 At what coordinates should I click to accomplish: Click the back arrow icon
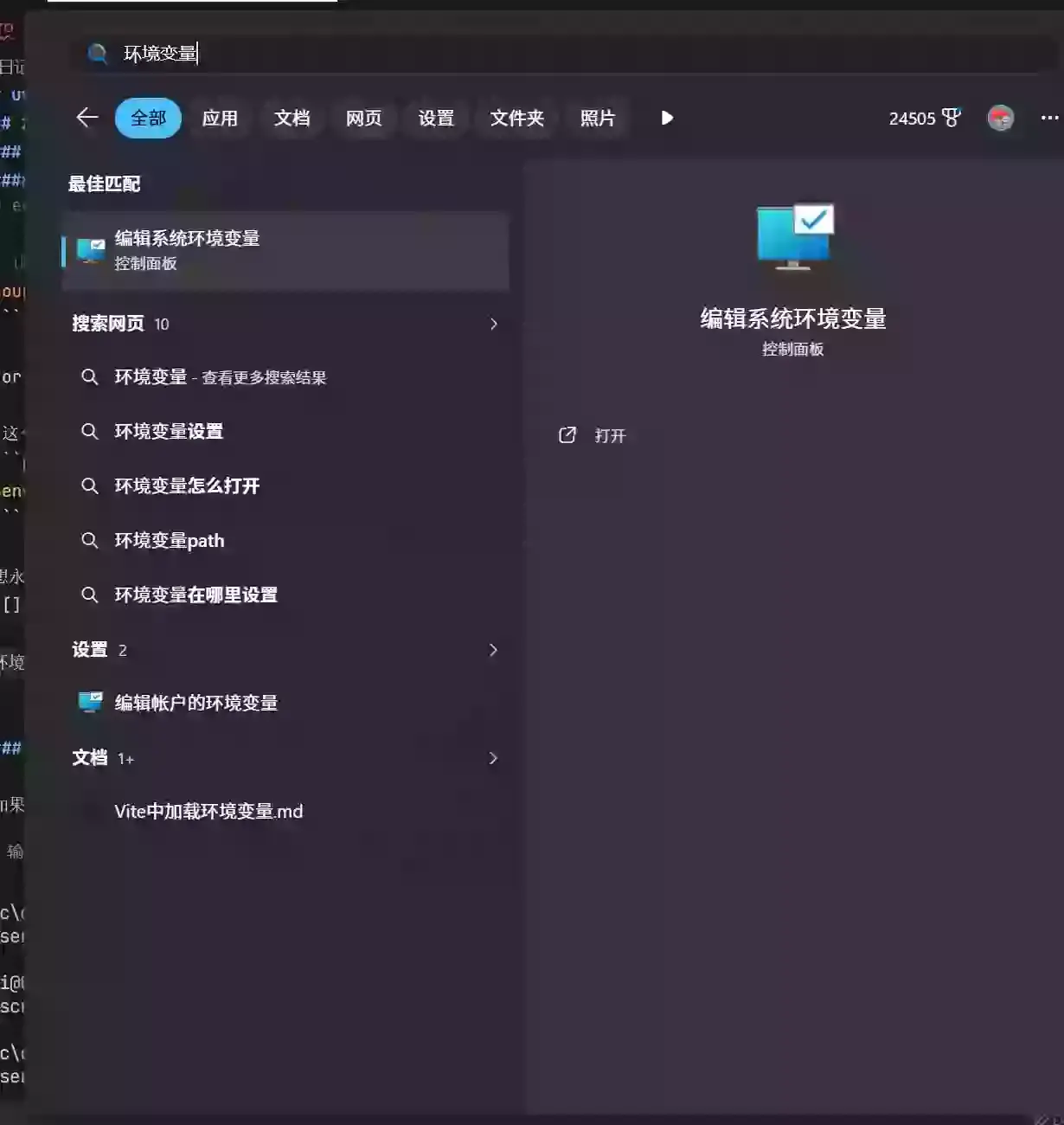(x=87, y=118)
